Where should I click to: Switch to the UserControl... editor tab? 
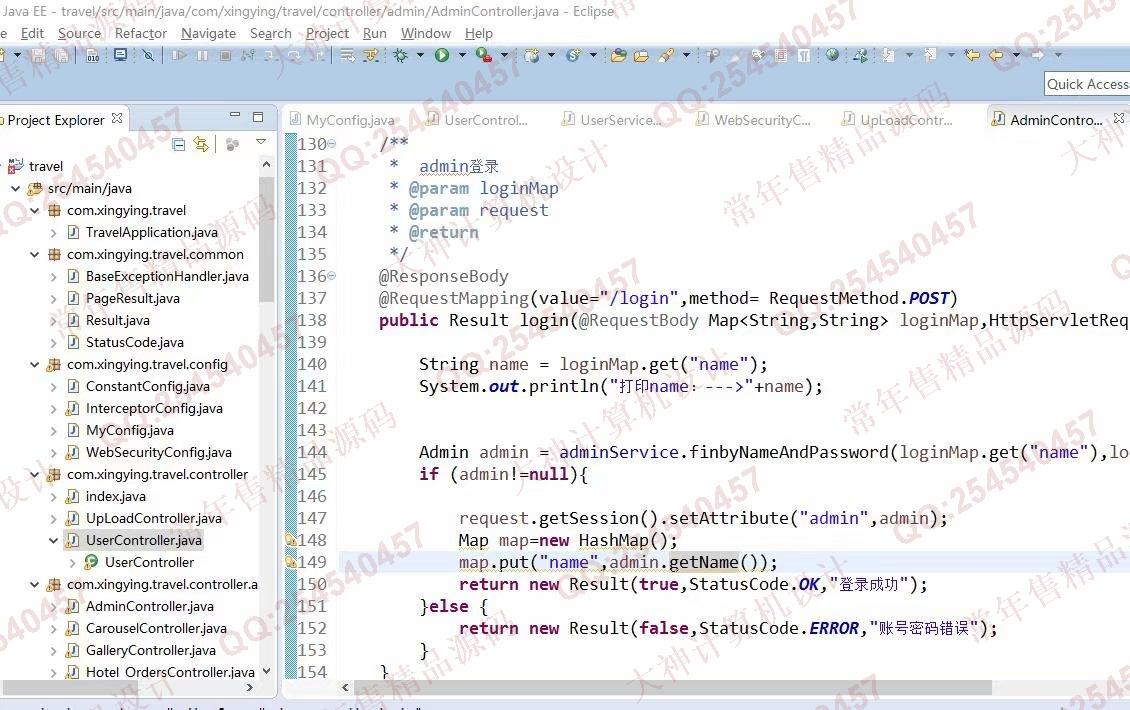click(477, 120)
